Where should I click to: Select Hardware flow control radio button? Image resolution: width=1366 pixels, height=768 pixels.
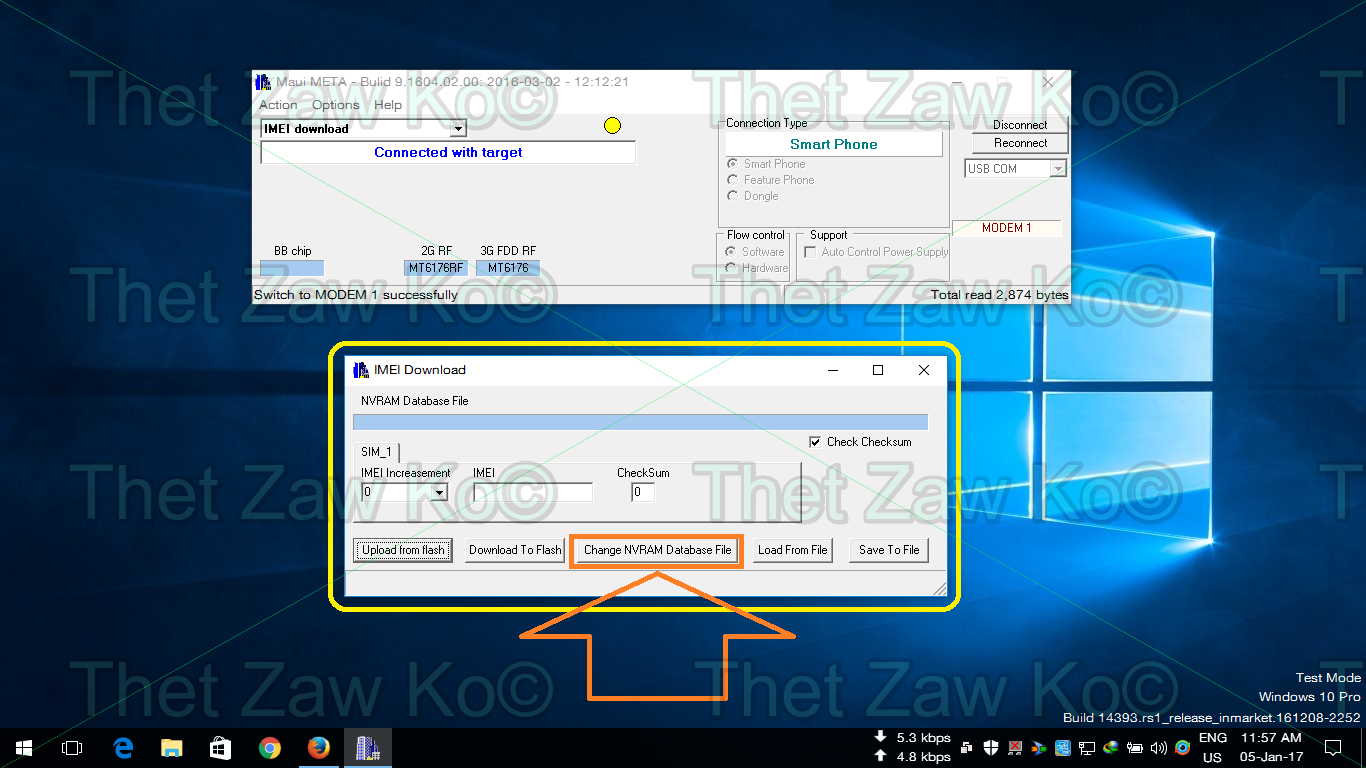731,268
